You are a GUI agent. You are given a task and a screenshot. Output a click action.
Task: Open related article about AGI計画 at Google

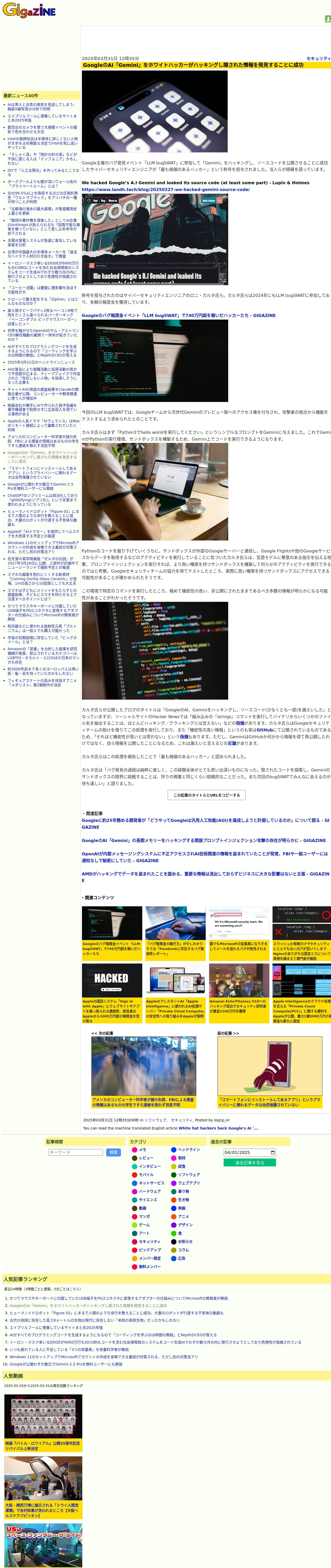pos(205,823)
